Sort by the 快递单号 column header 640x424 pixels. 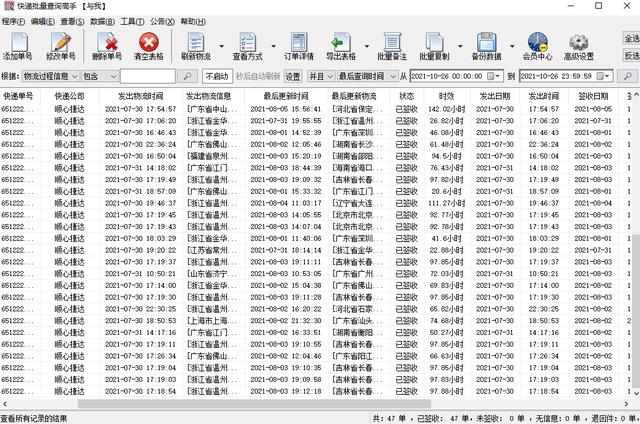(x=18, y=96)
